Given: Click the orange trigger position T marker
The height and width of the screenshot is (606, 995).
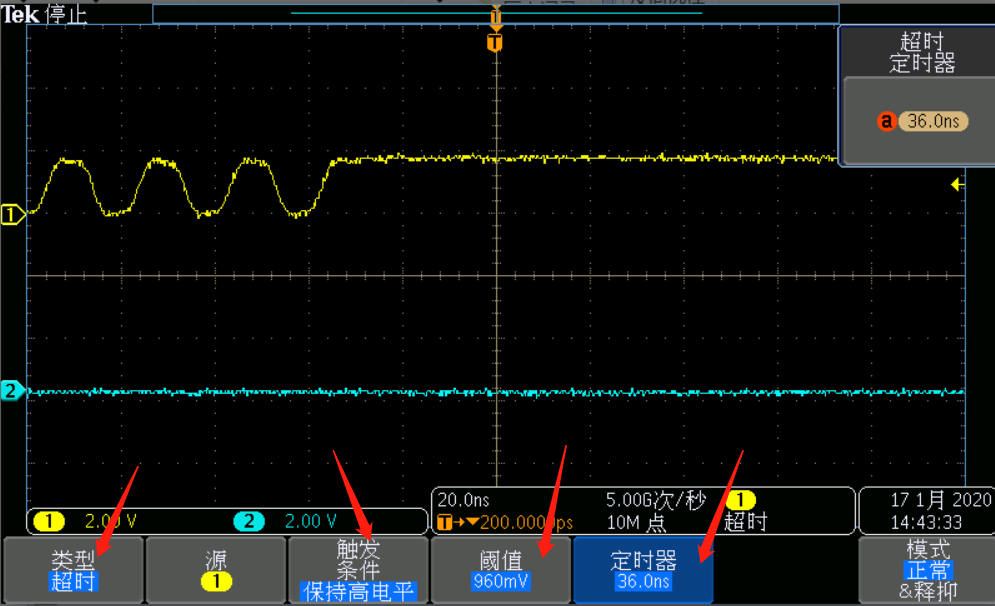Looking at the screenshot, I should click(x=495, y=43).
